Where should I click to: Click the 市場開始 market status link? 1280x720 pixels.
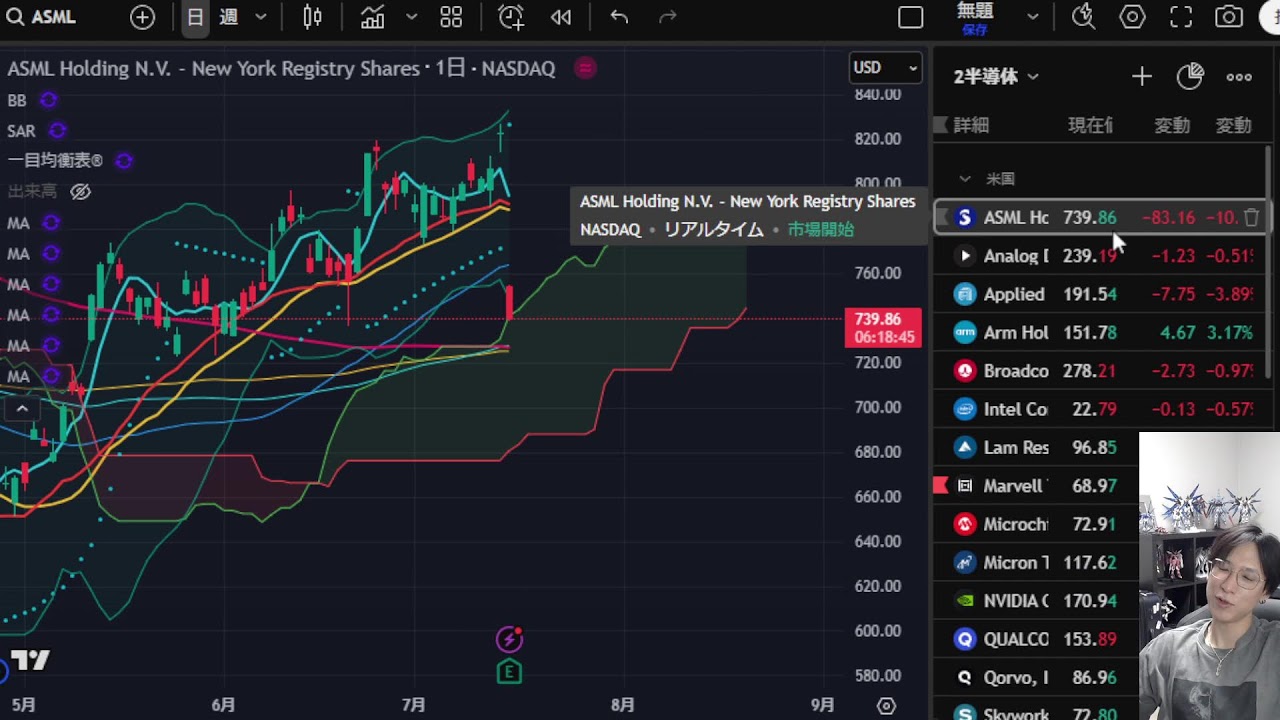(x=820, y=229)
